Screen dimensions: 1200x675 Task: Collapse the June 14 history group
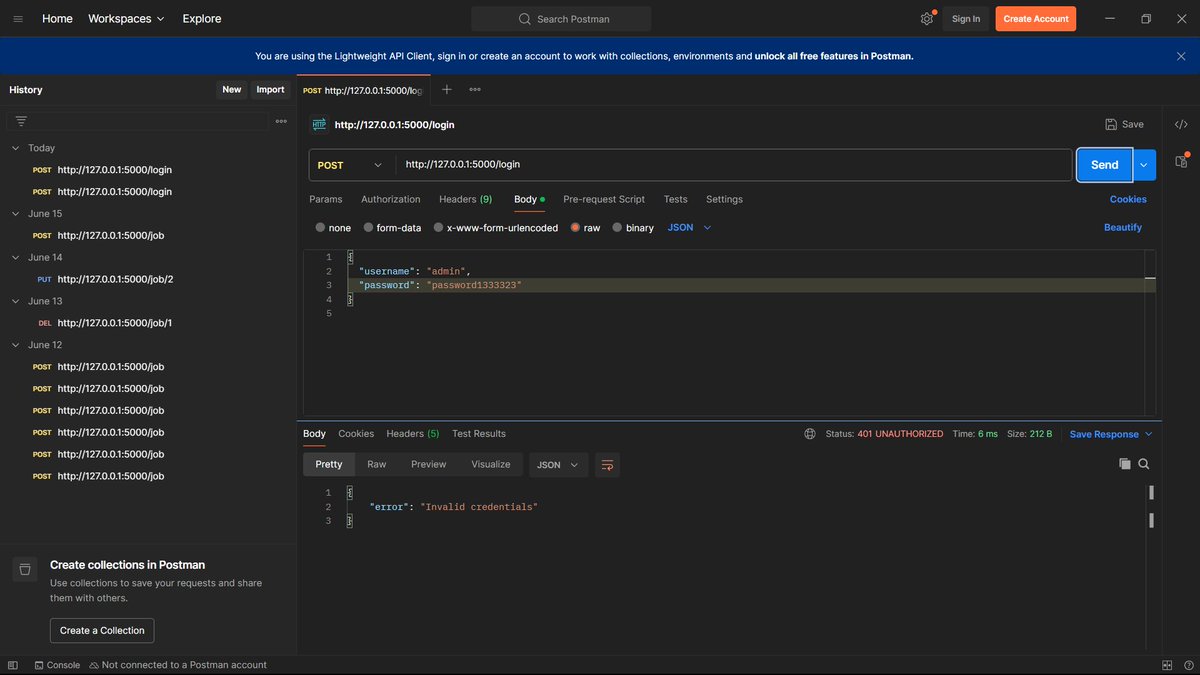(x=15, y=258)
